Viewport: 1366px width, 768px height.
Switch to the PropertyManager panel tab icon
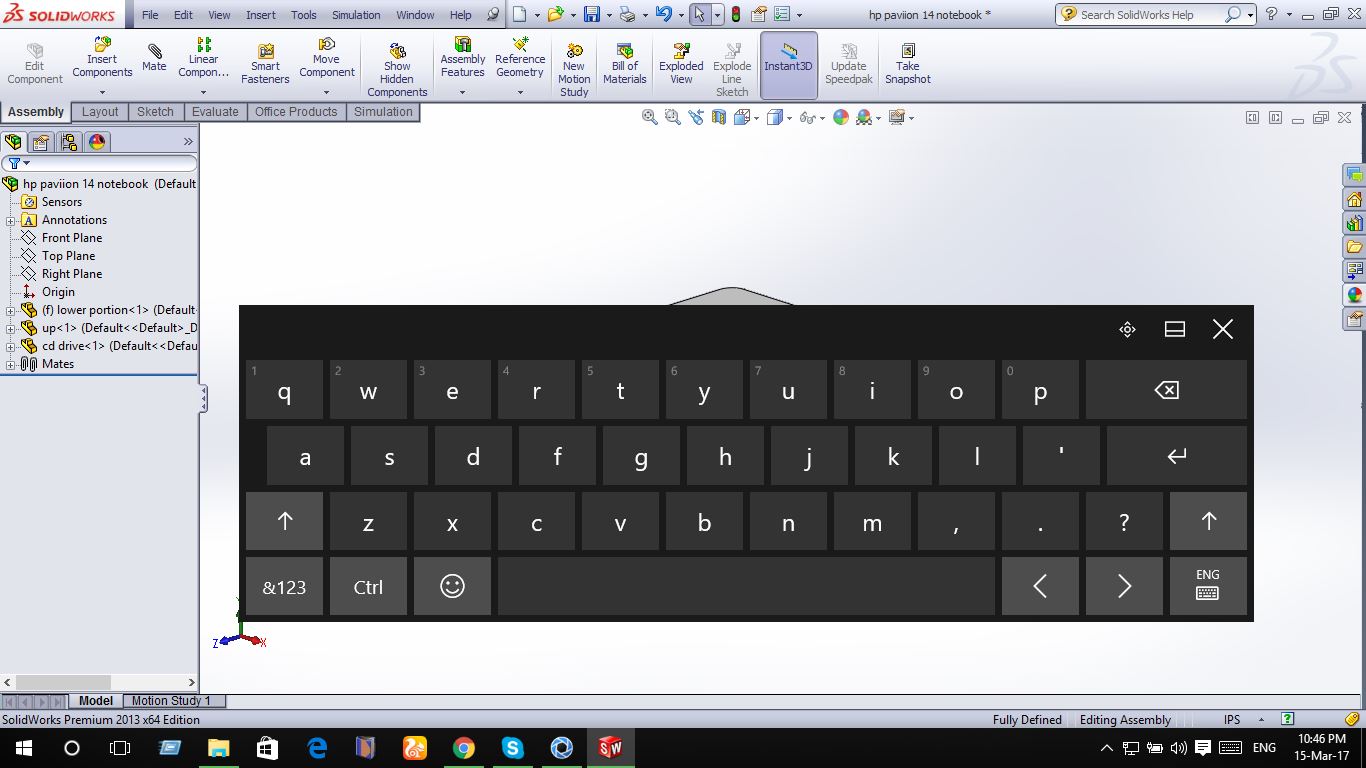[x=41, y=142]
